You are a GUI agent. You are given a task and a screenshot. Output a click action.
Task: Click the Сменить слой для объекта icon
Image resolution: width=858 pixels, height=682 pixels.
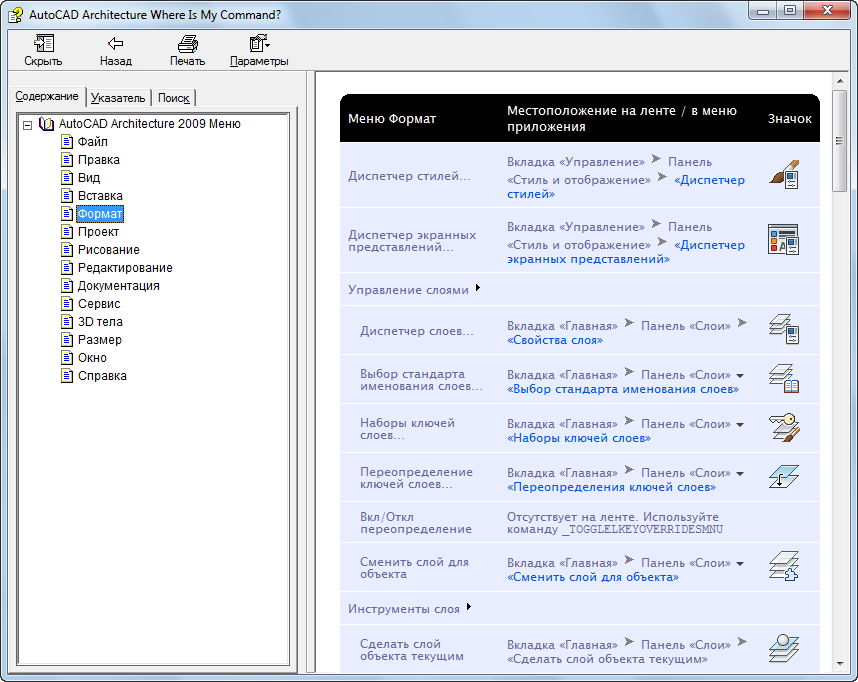[784, 566]
